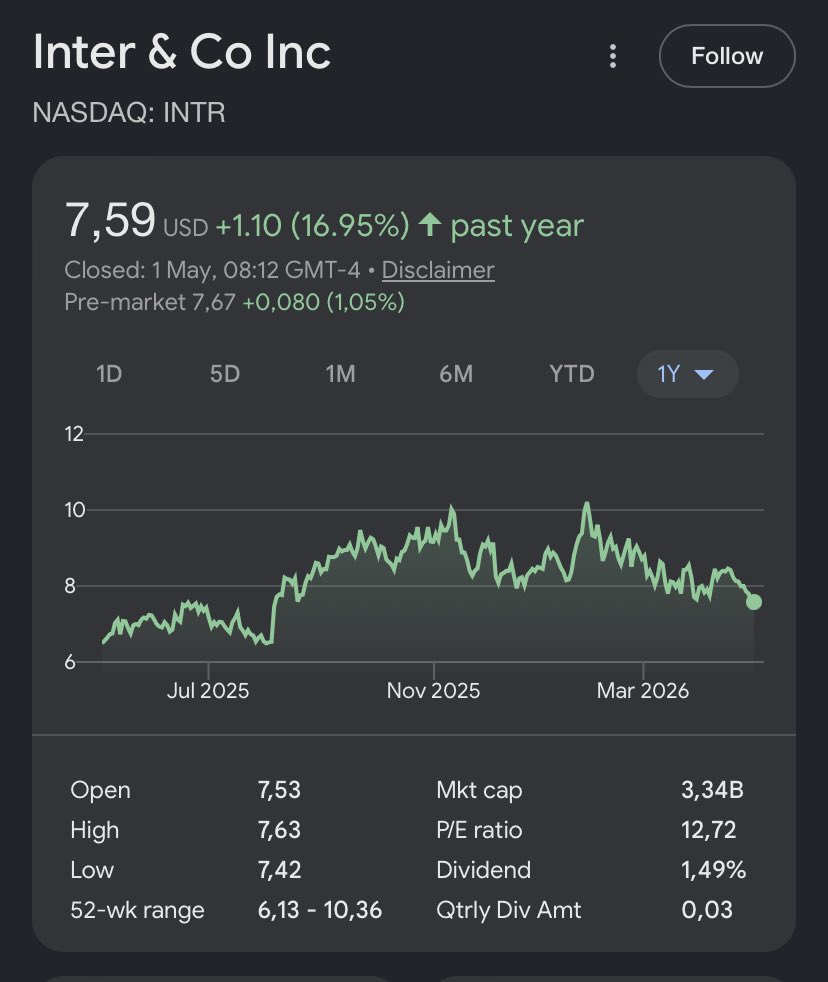The width and height of the screenshot is (828, 982).
Task: Click the Nov 2025 axis label
Action: (x=433, y=691)
